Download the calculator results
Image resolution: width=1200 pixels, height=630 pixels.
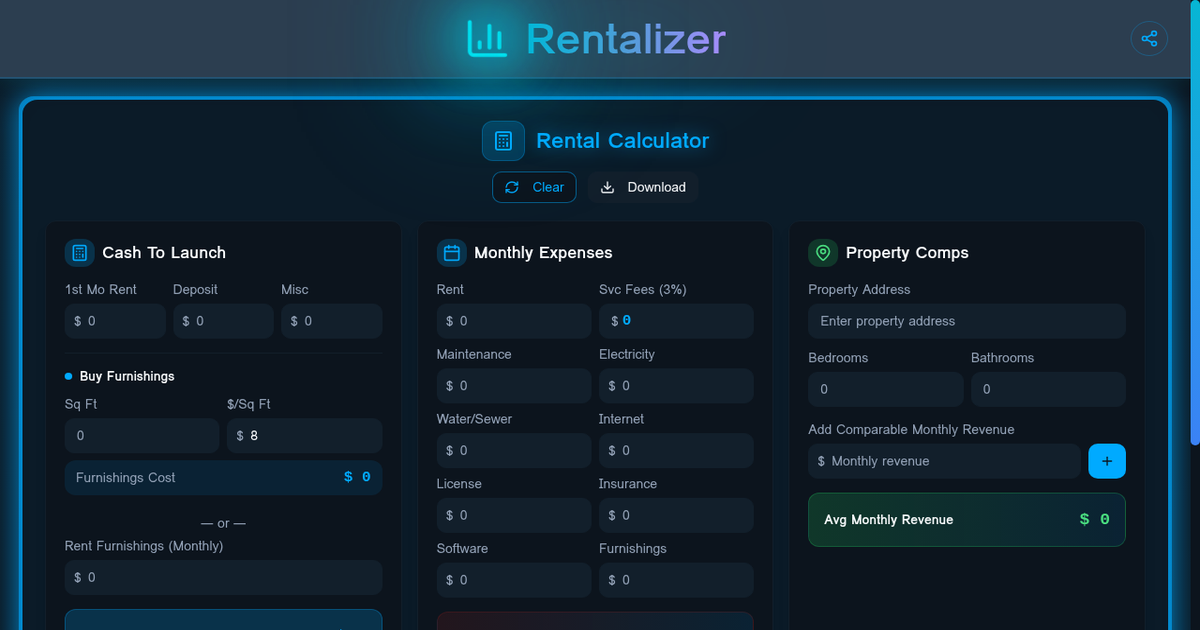coord(643,187)
